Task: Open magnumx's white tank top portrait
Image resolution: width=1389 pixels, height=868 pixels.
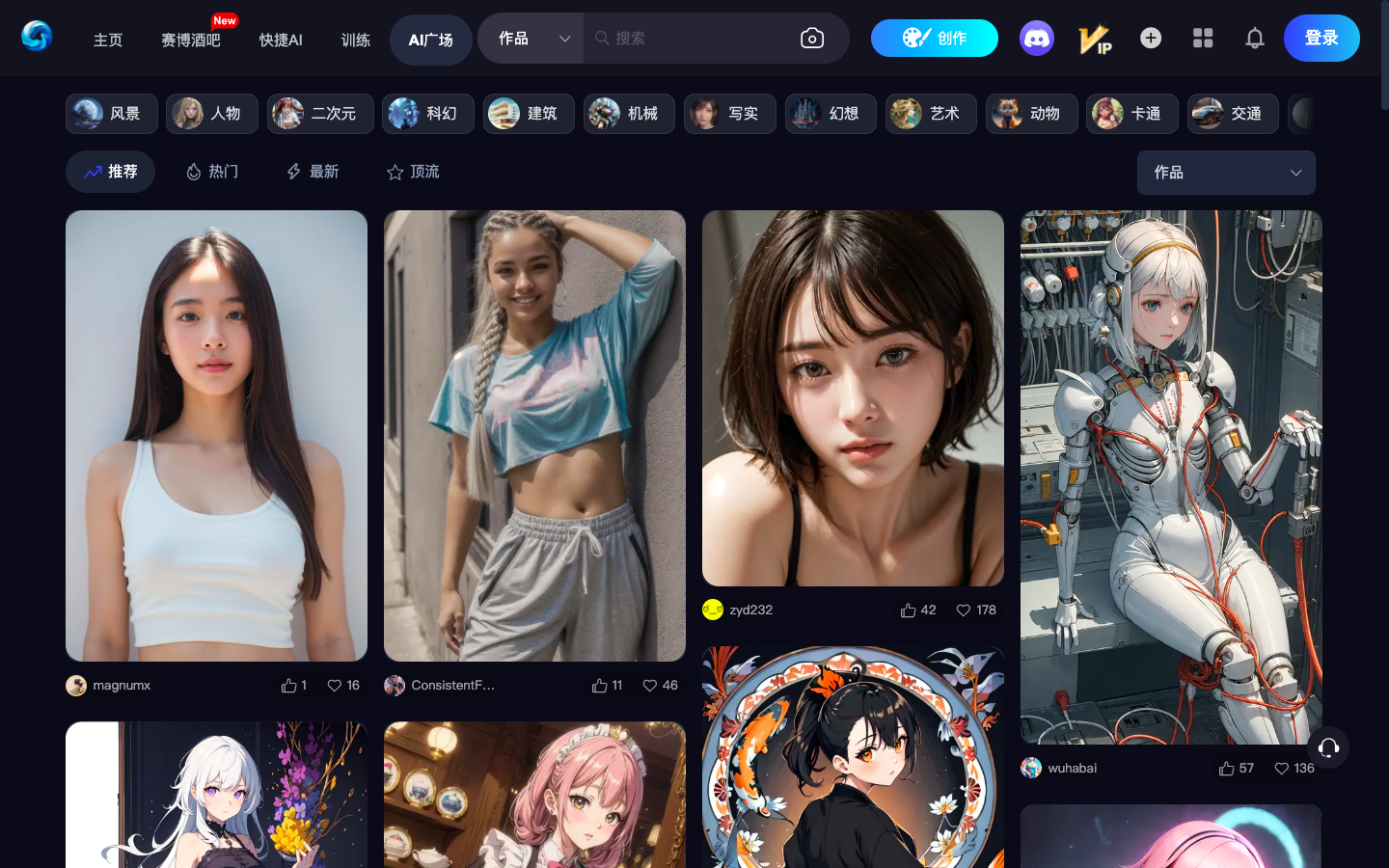Action: point(216,436)
